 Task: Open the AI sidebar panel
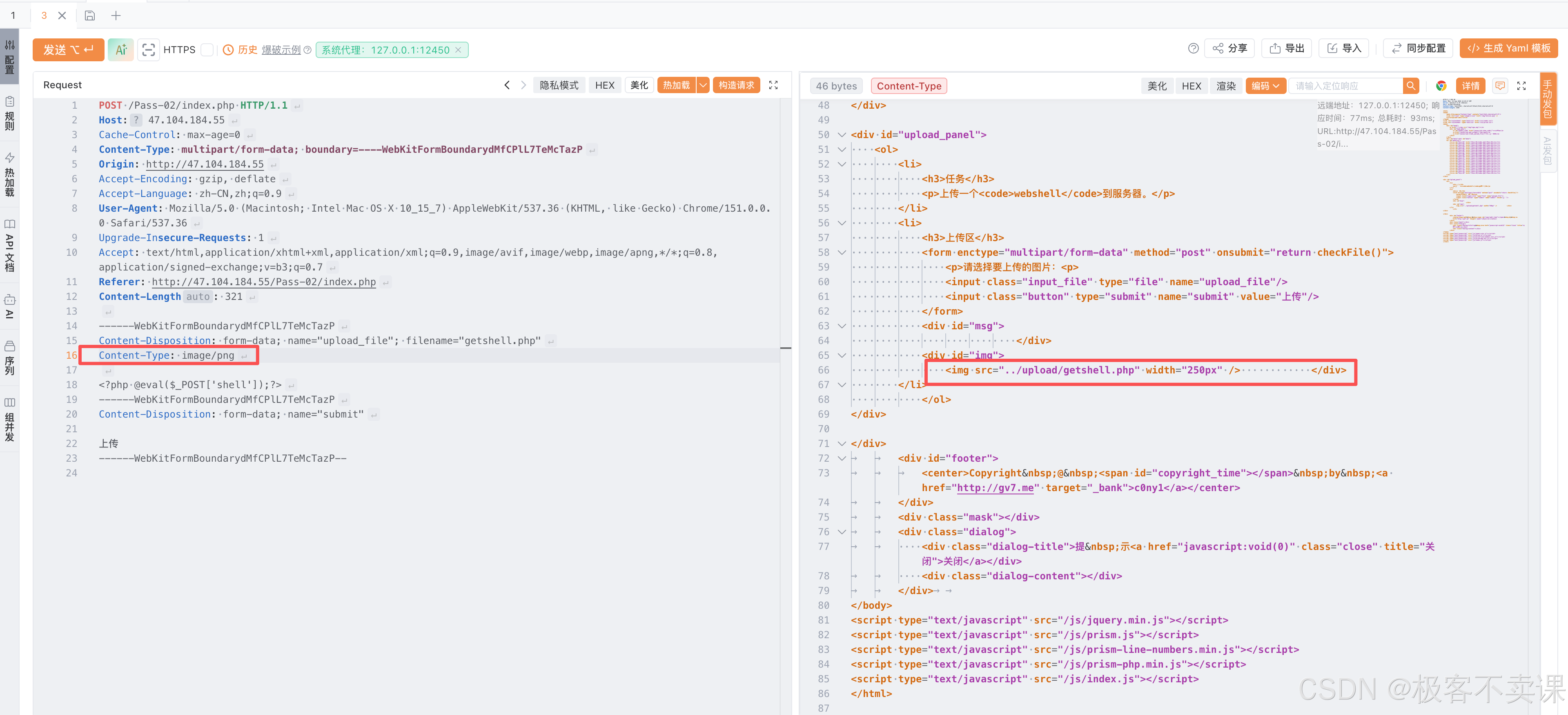[10, 306]
